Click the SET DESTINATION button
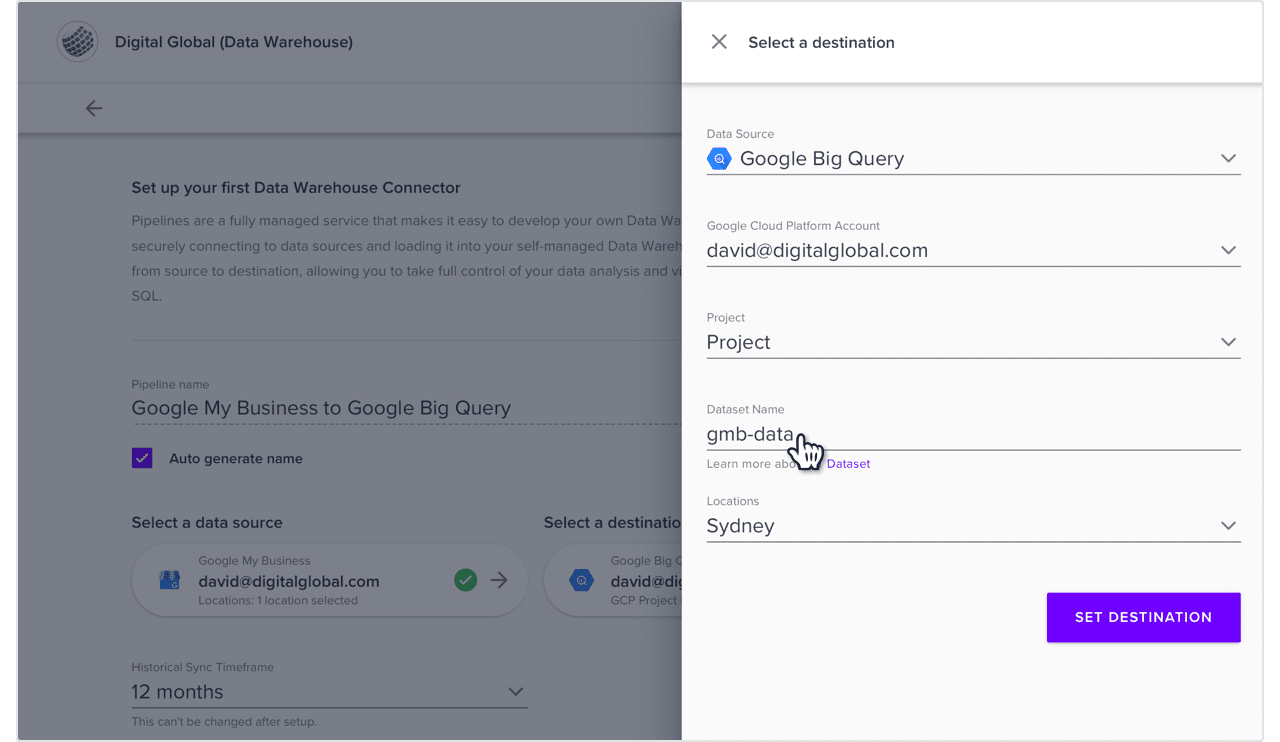This screenshot has height=742, width=1280. pyautogui.click(x=1143, y=617)
